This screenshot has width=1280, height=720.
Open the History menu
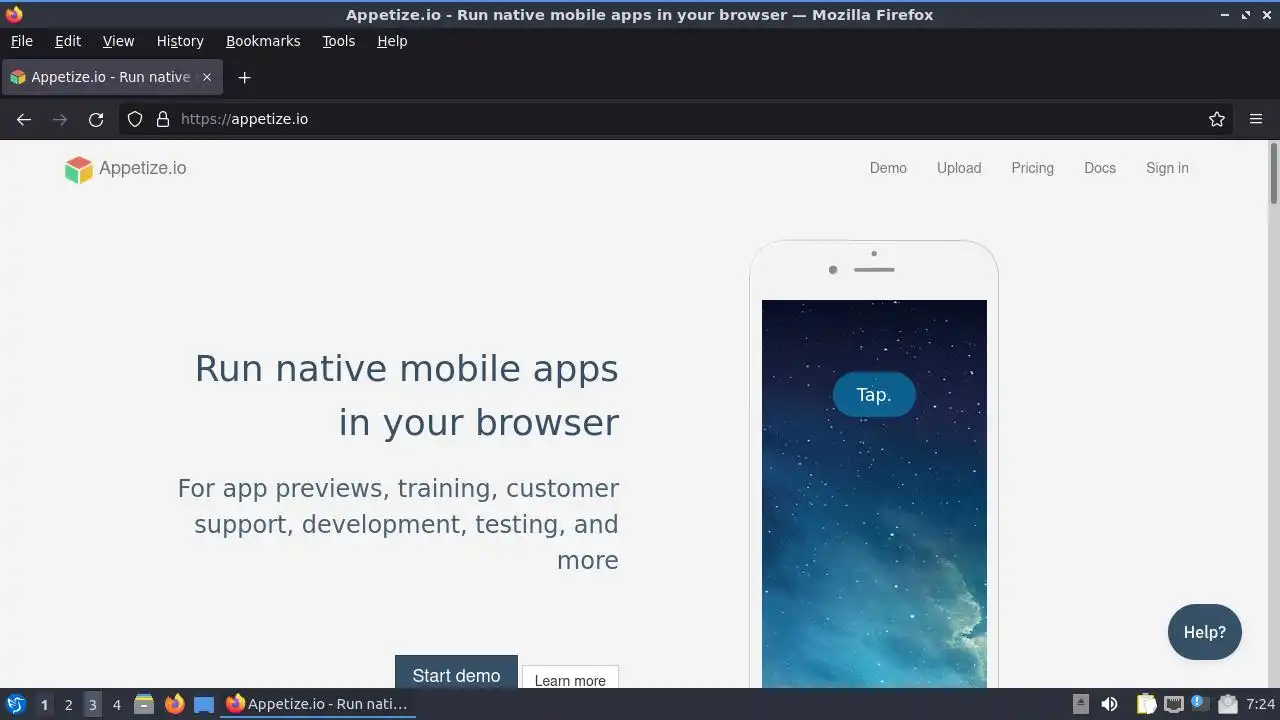click(x=180, y=41)
